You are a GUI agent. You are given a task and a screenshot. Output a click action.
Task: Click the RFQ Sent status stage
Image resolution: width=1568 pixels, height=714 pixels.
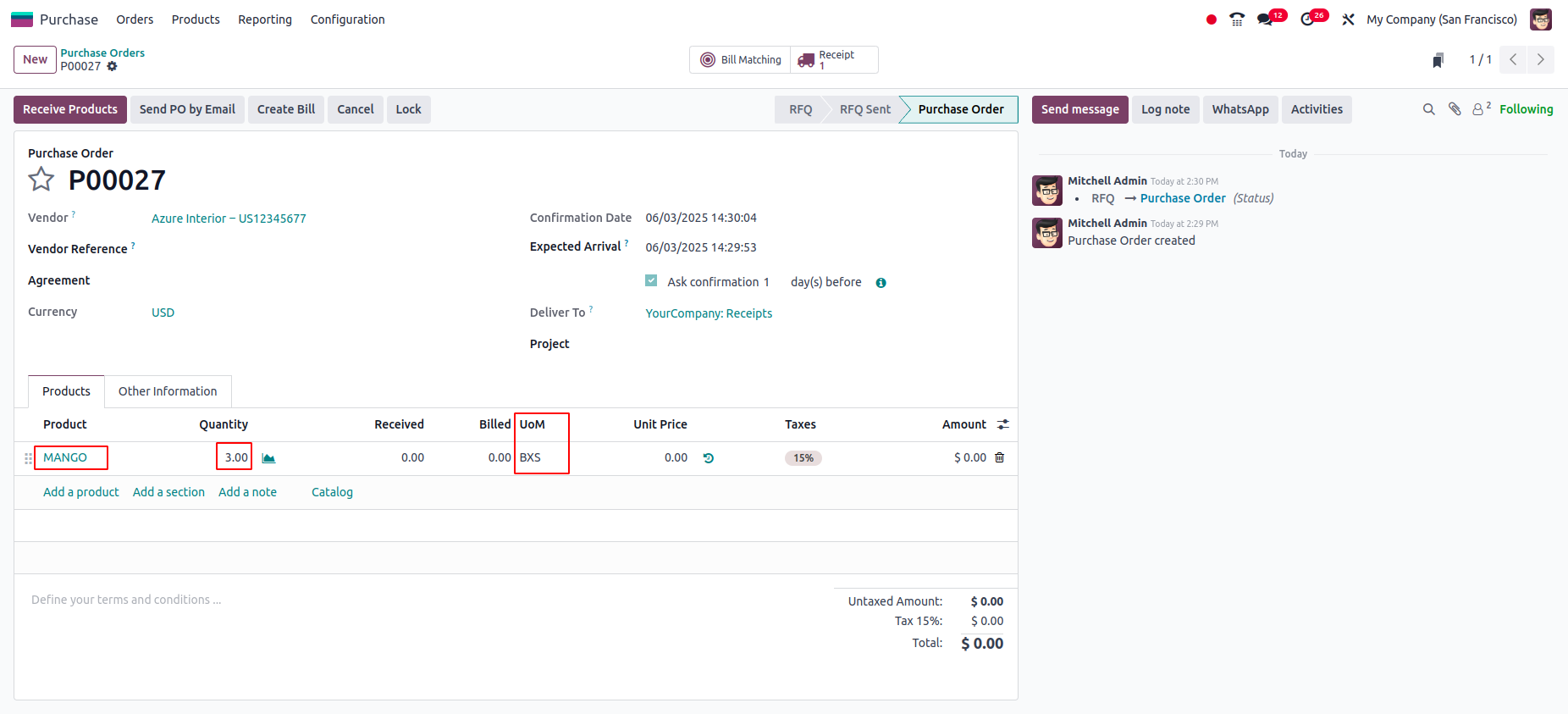pyautogui.click(x=864, y=109)
